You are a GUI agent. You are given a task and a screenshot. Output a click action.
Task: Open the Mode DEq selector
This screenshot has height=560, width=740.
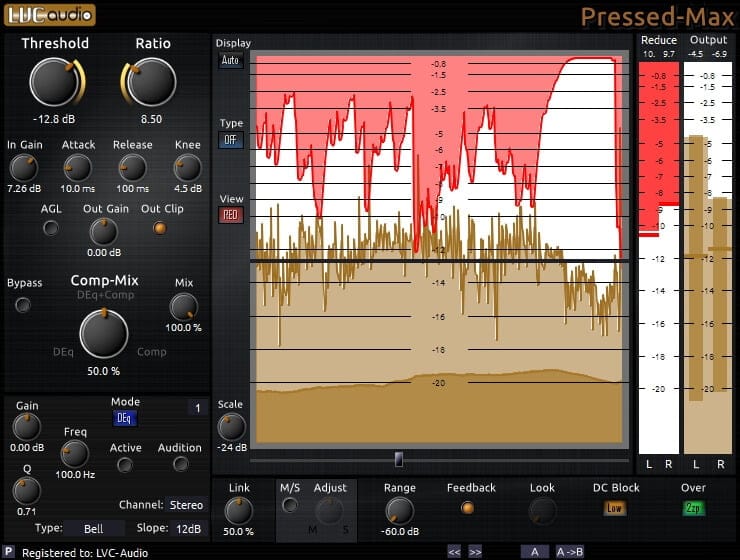pyautogui.click(x=124, y=418)
